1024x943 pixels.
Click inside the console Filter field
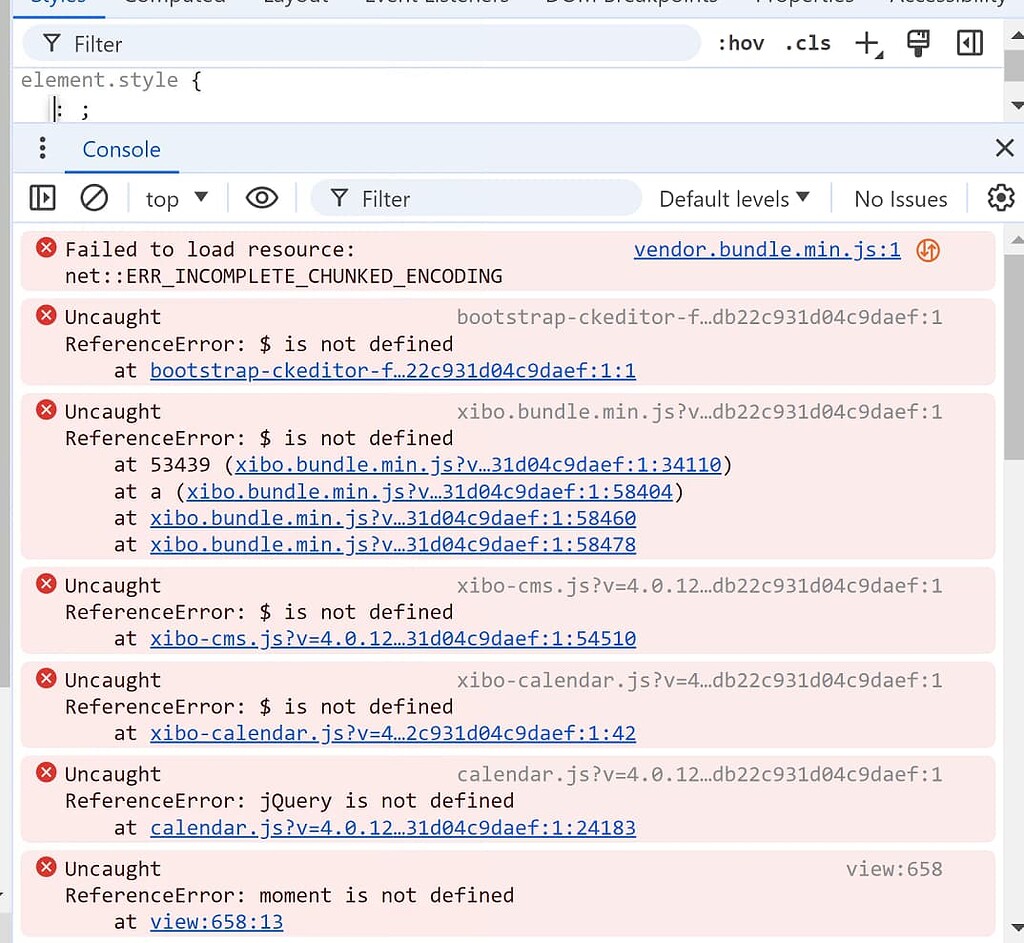click(x=475, y=198)
